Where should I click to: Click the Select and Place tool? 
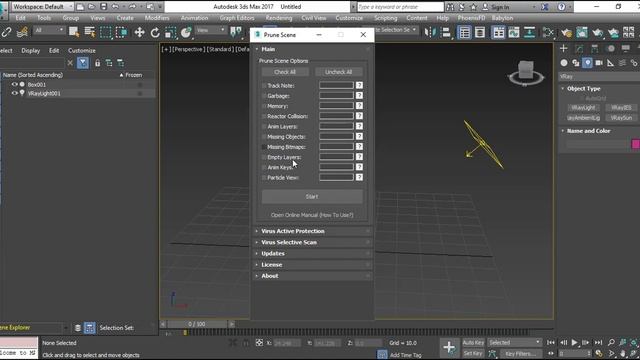[186, 32]
